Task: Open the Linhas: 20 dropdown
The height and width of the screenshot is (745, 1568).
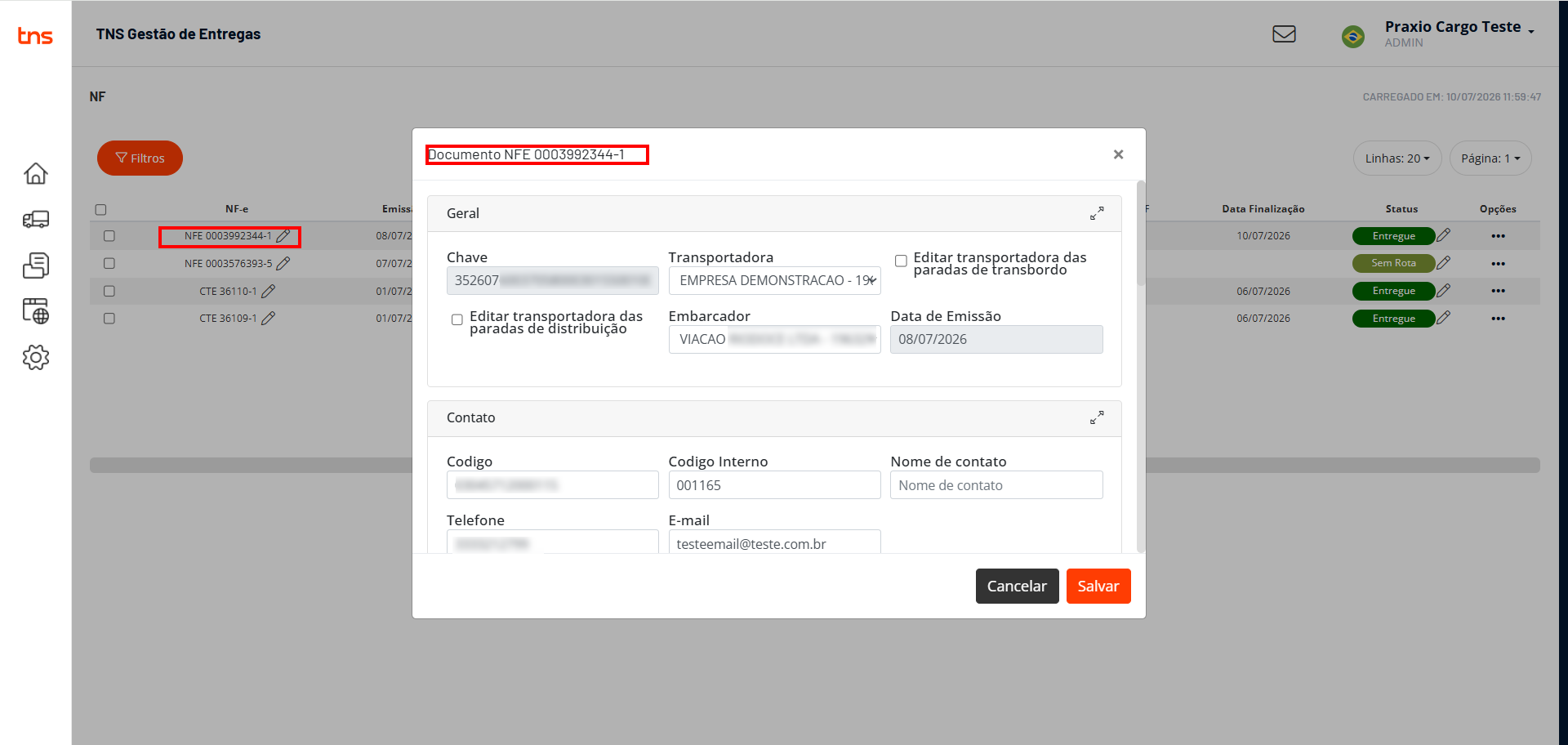Action: pyautogui.click(x=1397, y=158)
